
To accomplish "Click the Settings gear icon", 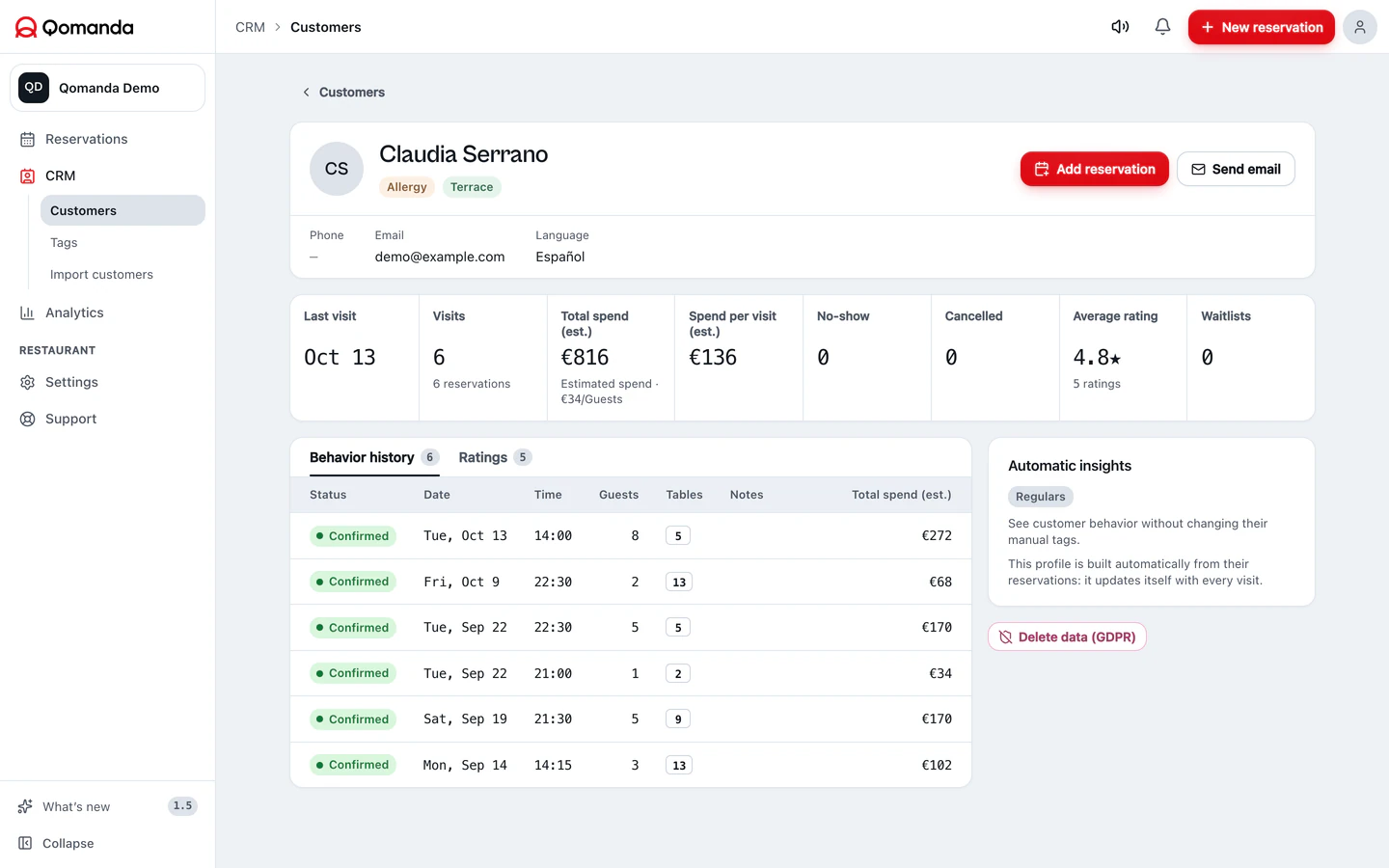I will coord(28,383).
